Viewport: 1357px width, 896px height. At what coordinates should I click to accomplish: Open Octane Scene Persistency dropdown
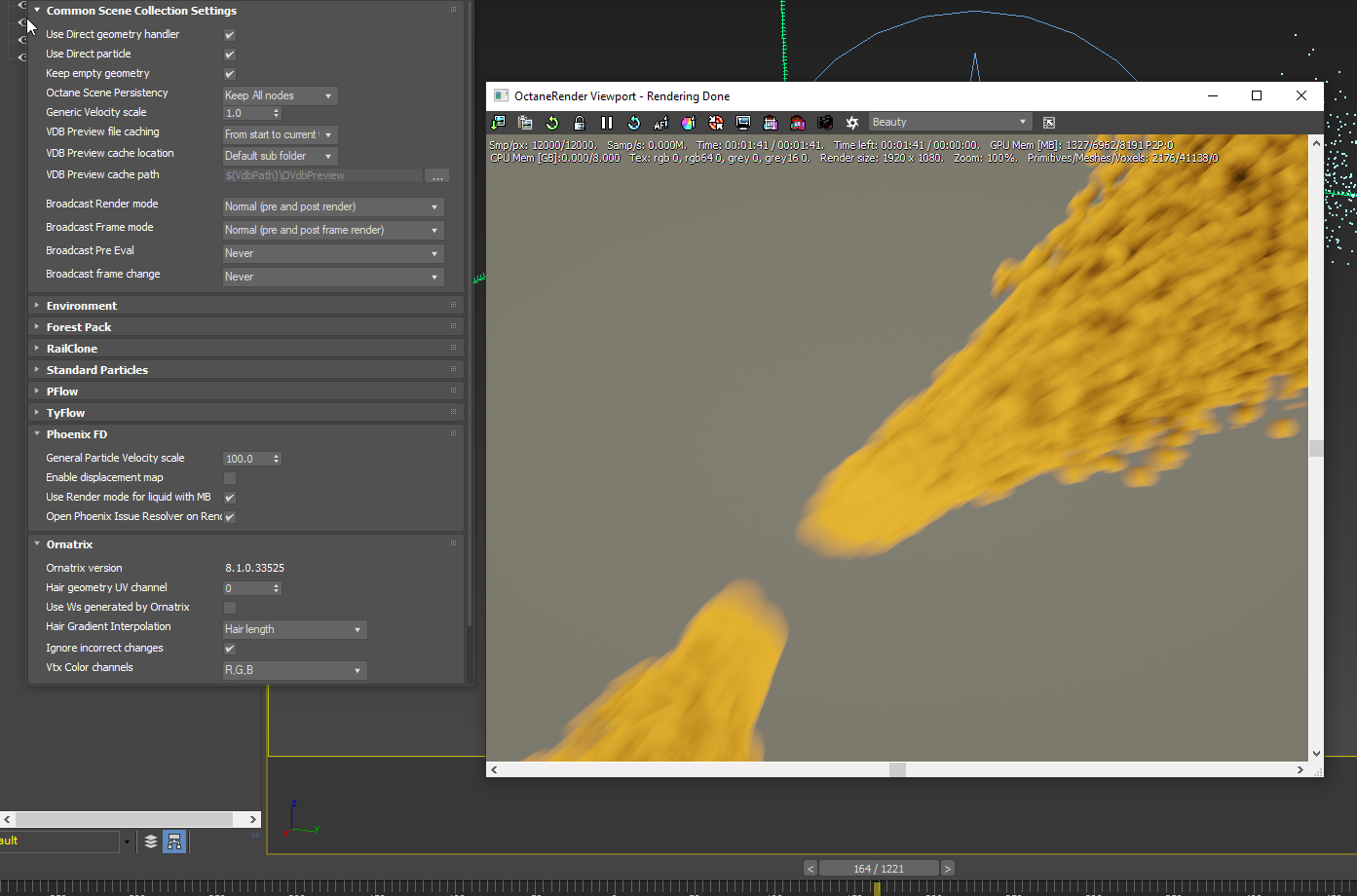[x=280, y=95]
